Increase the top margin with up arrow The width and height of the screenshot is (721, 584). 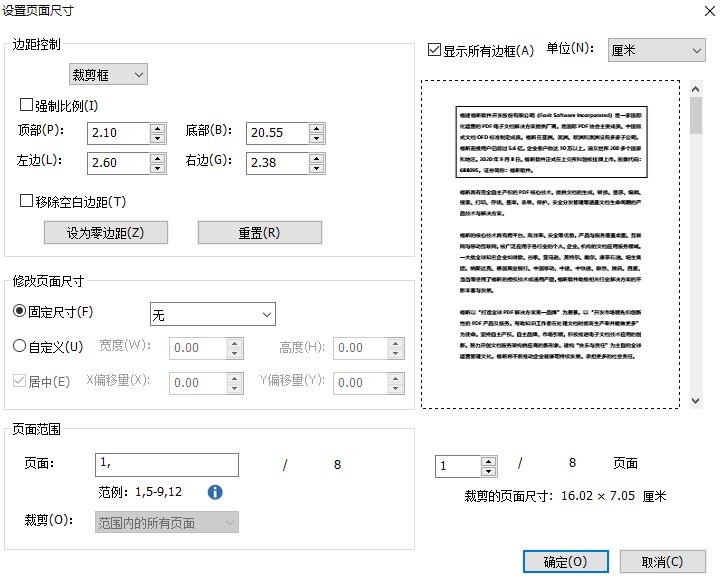tap(158, 128)
